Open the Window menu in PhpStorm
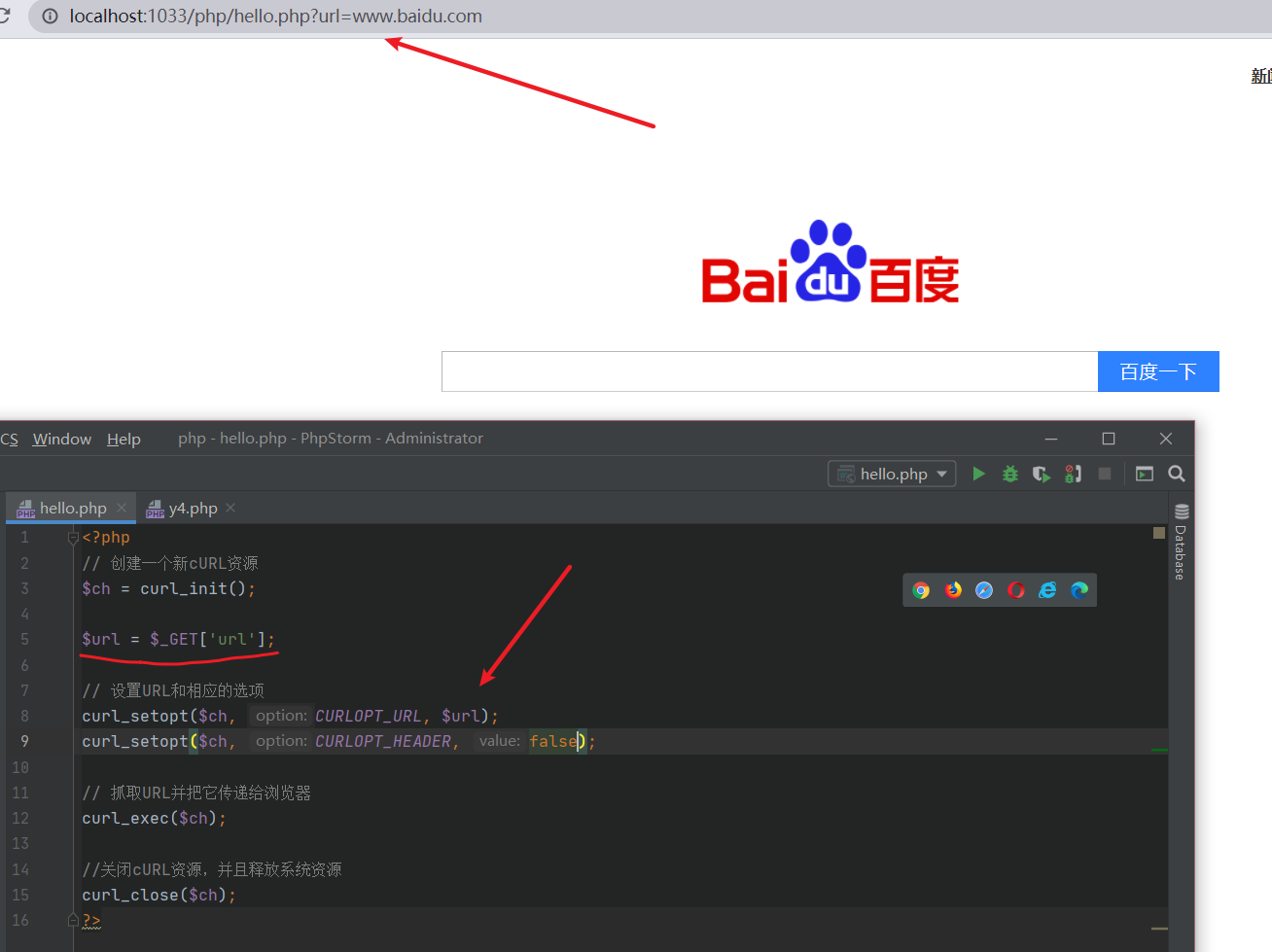 62,439
